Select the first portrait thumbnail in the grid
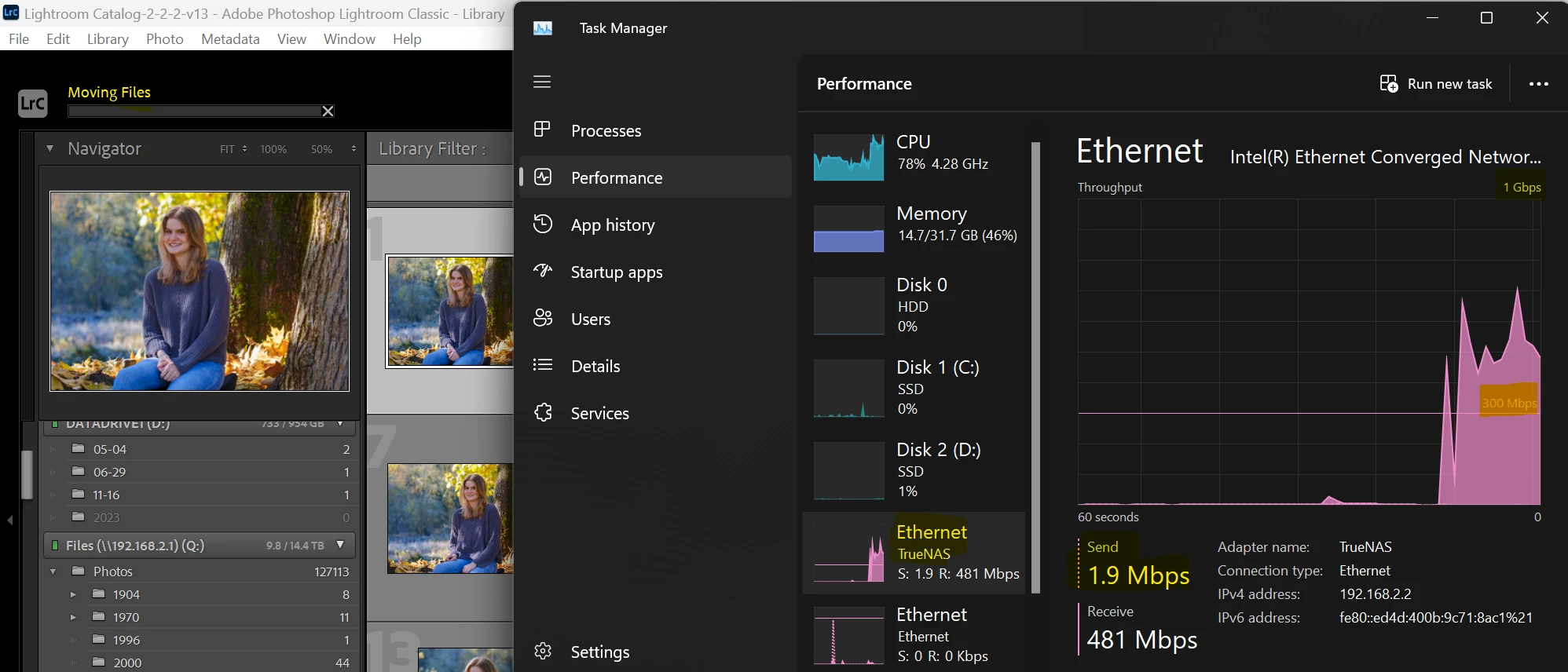This screenshot has width=1568, height=672. click(450, 311)
